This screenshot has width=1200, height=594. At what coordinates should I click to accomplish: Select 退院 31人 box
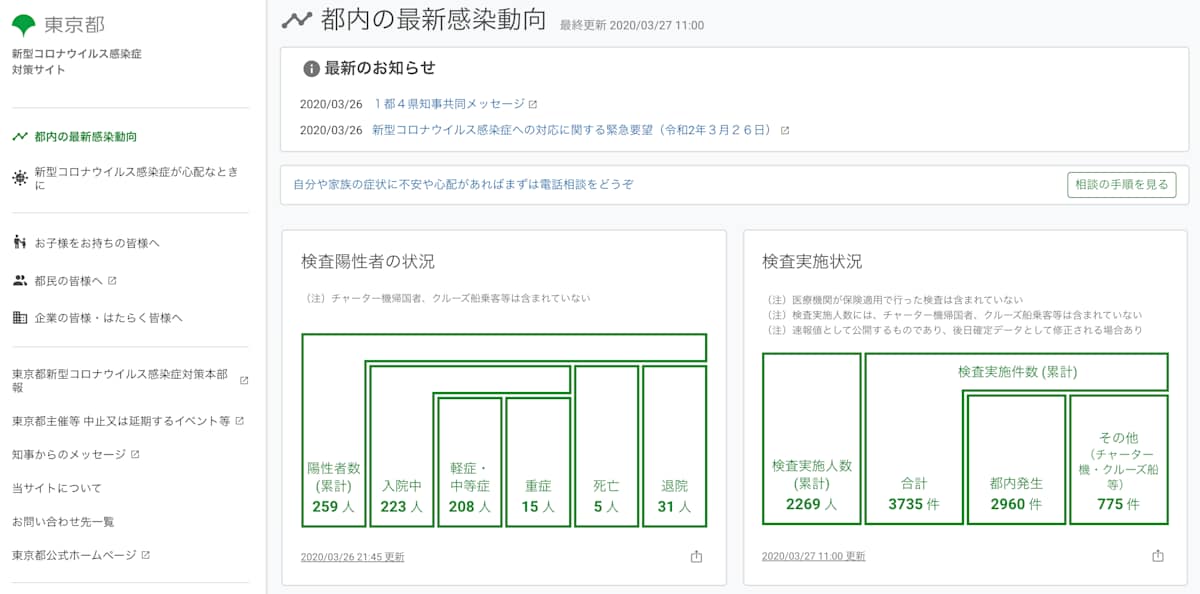pyautogui.click(x=675, y=446)
